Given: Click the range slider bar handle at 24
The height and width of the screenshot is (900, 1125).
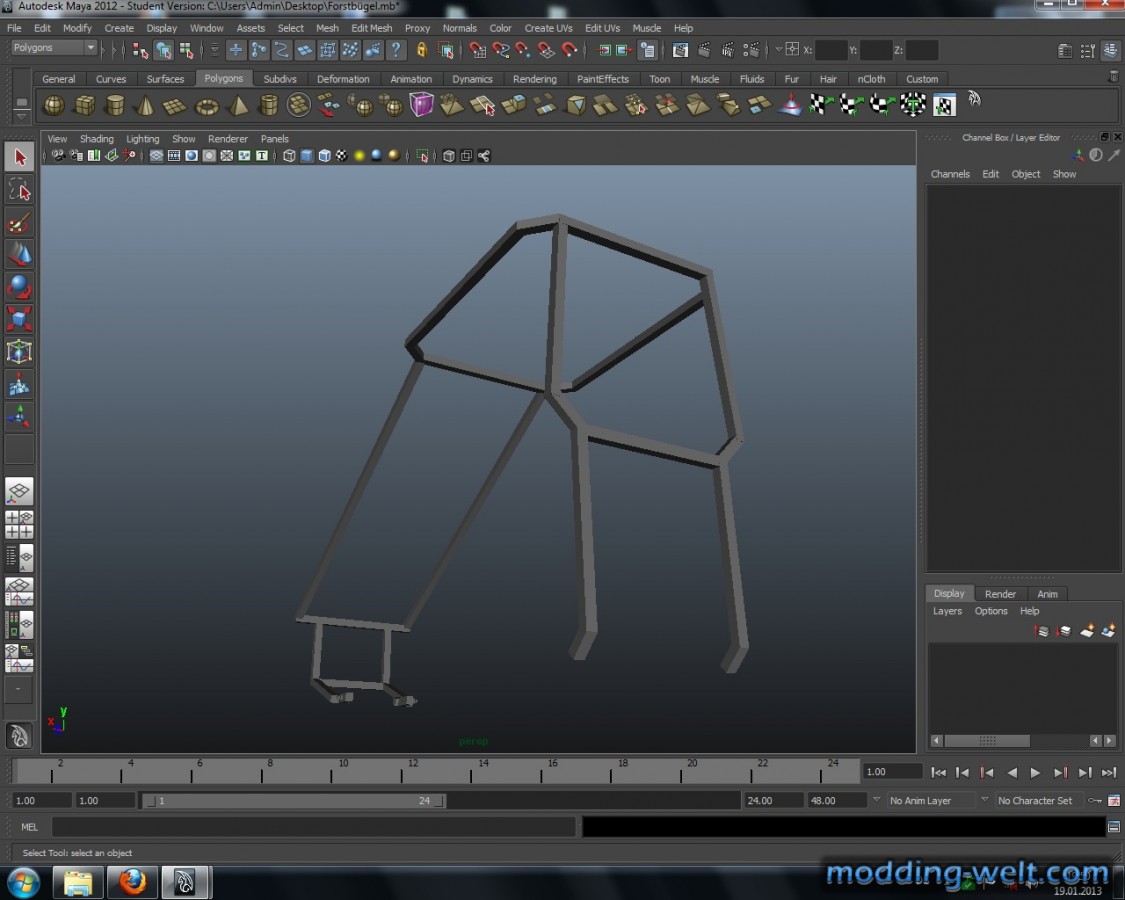Looking at the screenshot, I should pos(439,800).
